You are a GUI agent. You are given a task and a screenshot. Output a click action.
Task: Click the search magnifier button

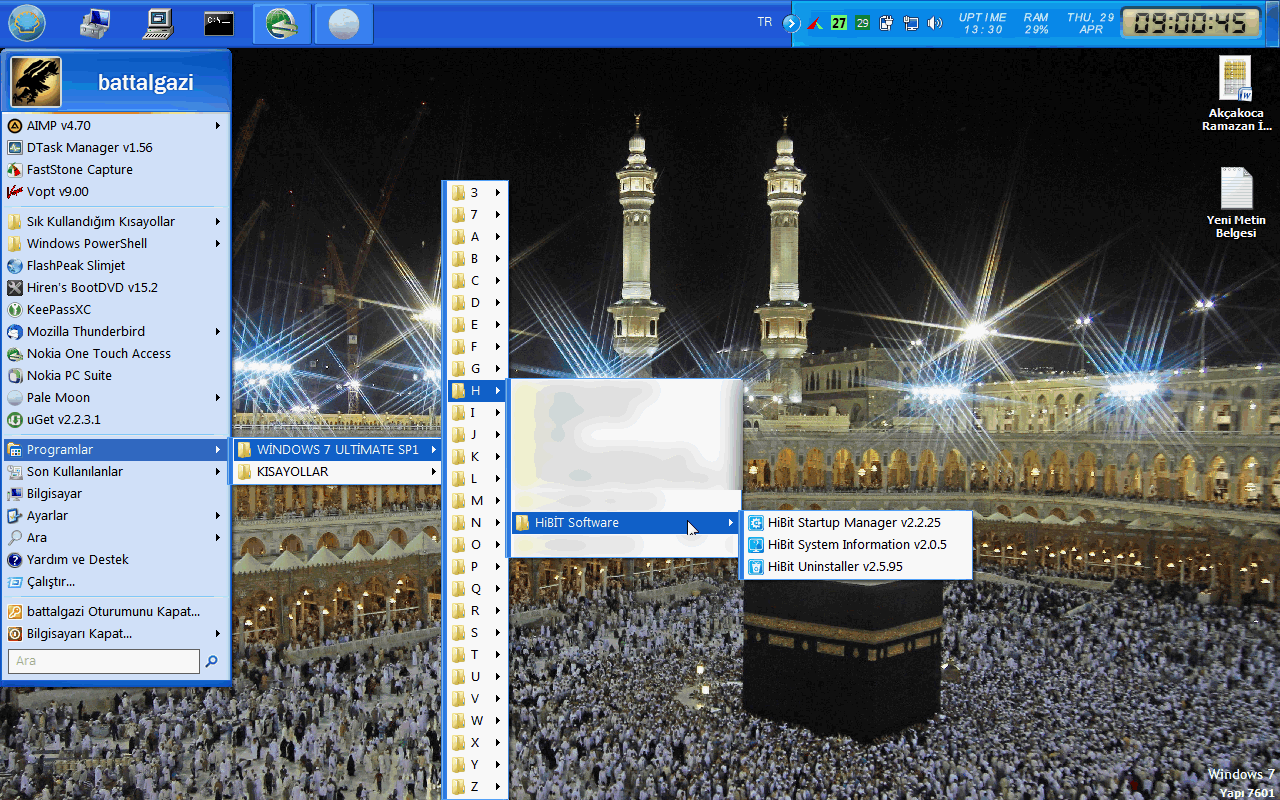[211, 661]
